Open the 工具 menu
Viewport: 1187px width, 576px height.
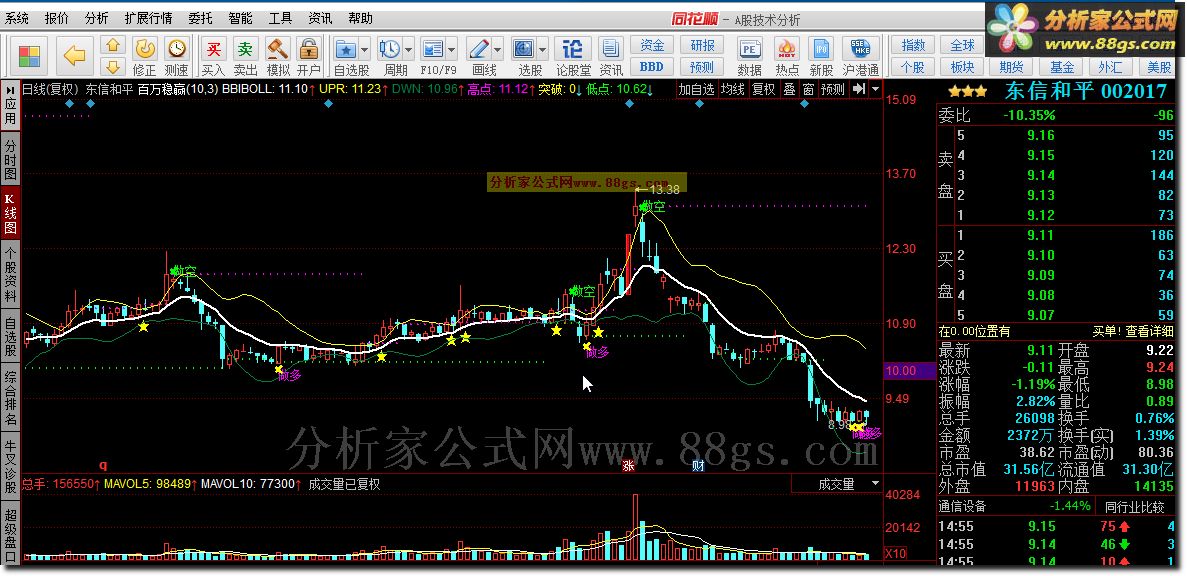[280, 18]
